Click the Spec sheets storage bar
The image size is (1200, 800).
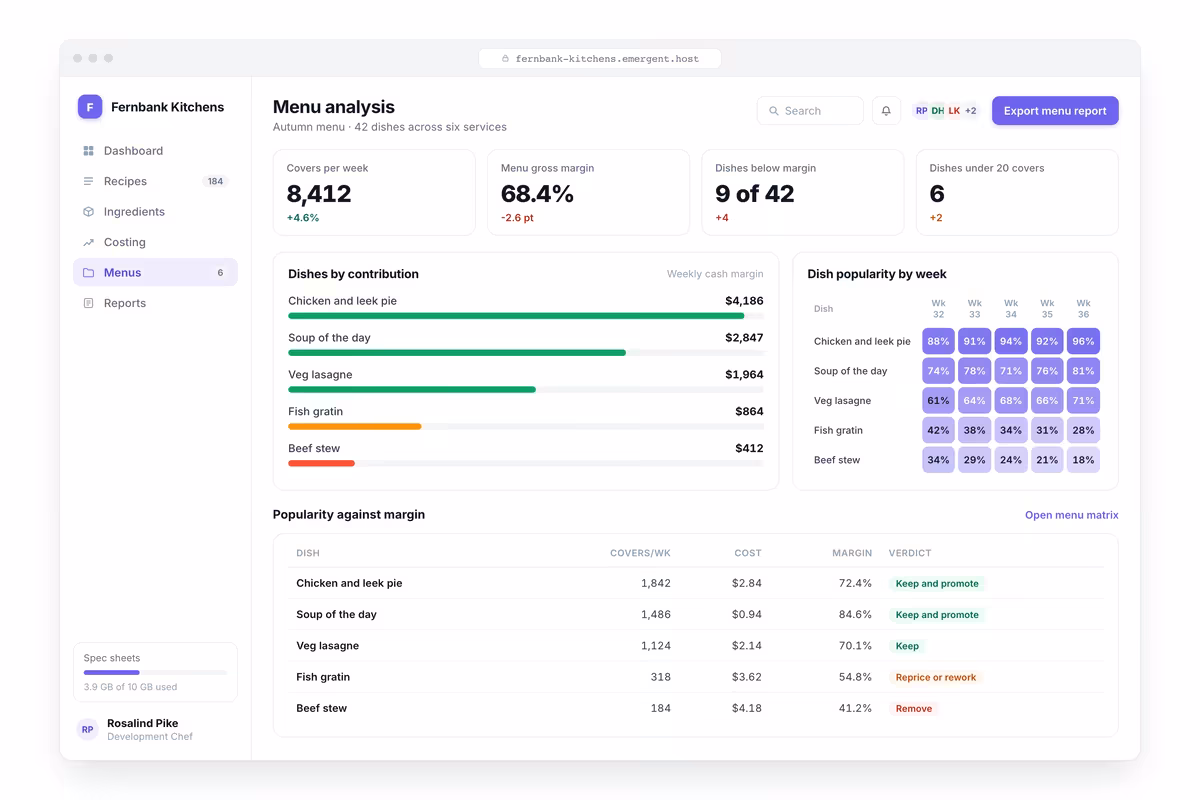click(155, 672)
